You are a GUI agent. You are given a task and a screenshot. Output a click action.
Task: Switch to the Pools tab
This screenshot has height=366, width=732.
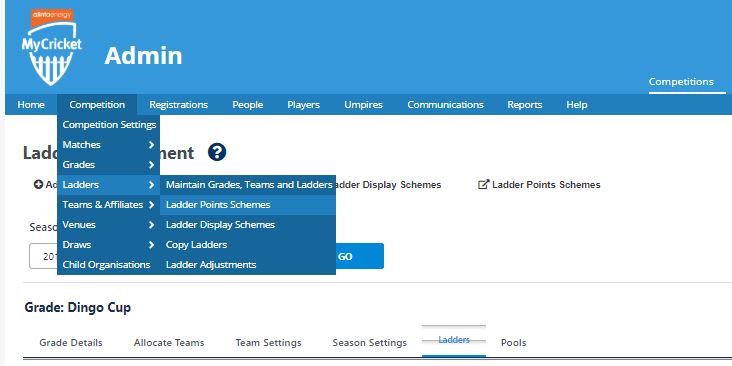pyautogui.click(x=514, y=343)
